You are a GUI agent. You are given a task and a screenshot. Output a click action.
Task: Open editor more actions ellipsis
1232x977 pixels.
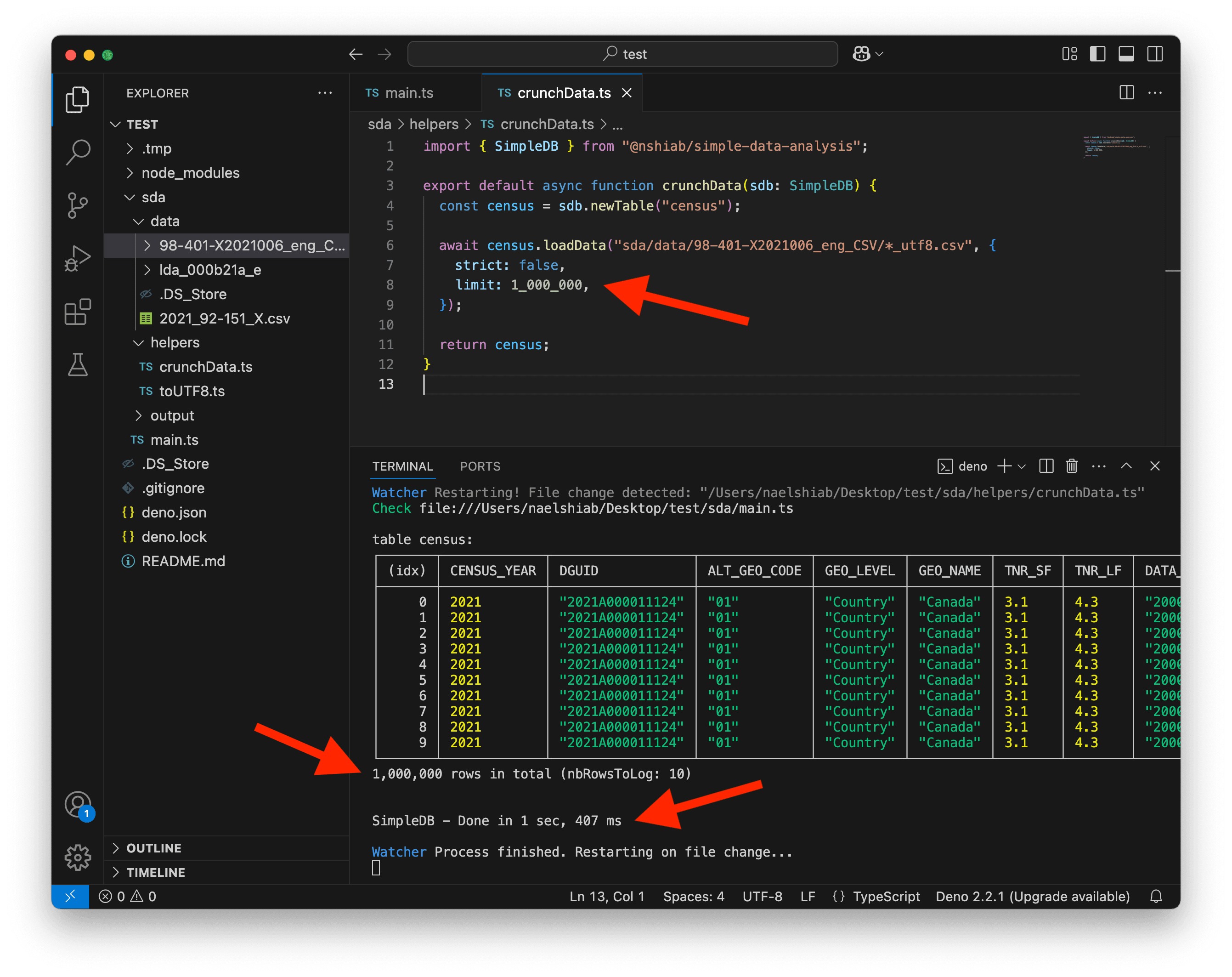tap(1155, 93)
